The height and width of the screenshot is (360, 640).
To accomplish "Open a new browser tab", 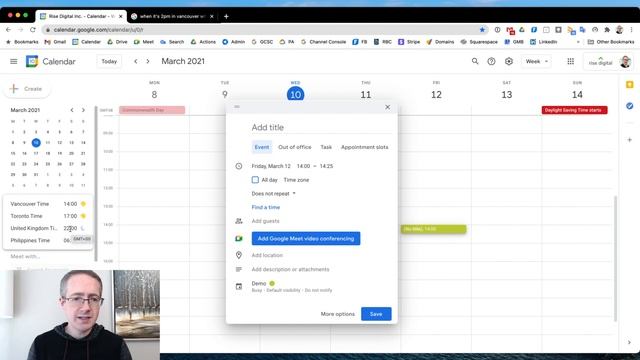I will [226, 16].
